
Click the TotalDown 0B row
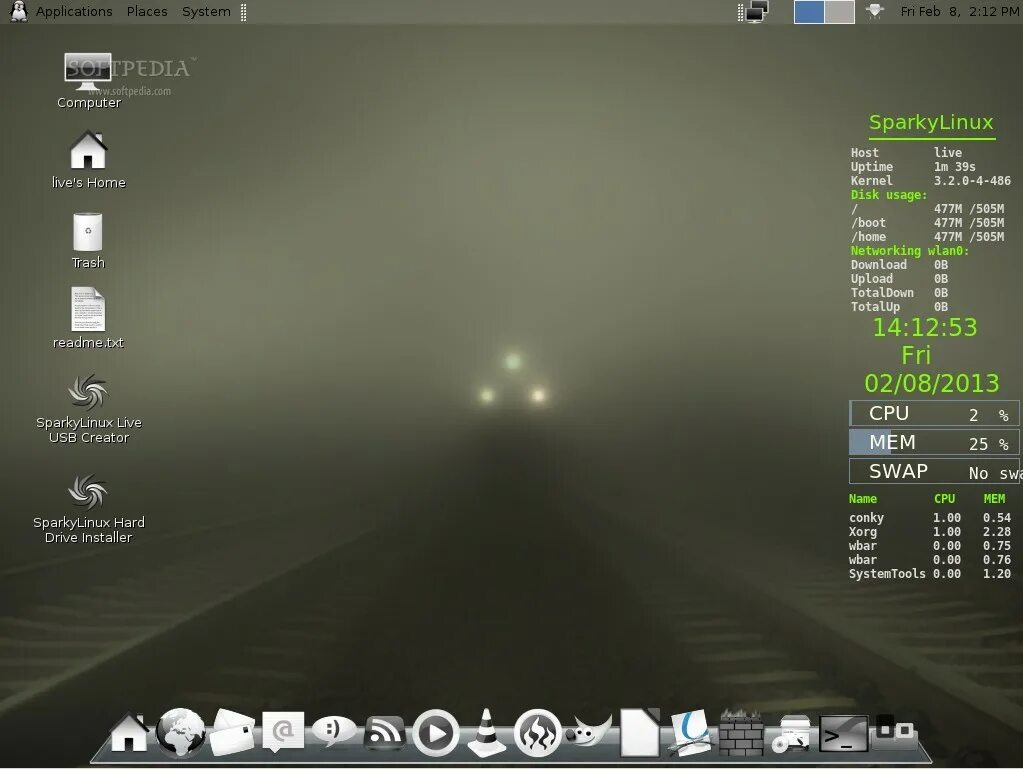(899, 293)
